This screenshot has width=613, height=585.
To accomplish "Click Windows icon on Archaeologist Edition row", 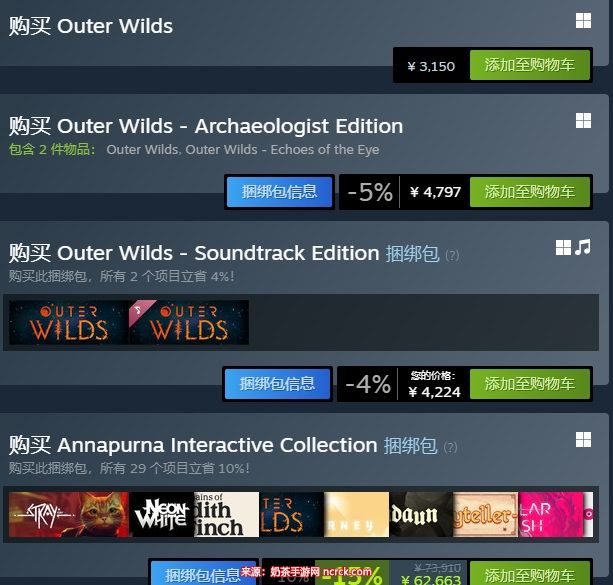I will 583,120.
